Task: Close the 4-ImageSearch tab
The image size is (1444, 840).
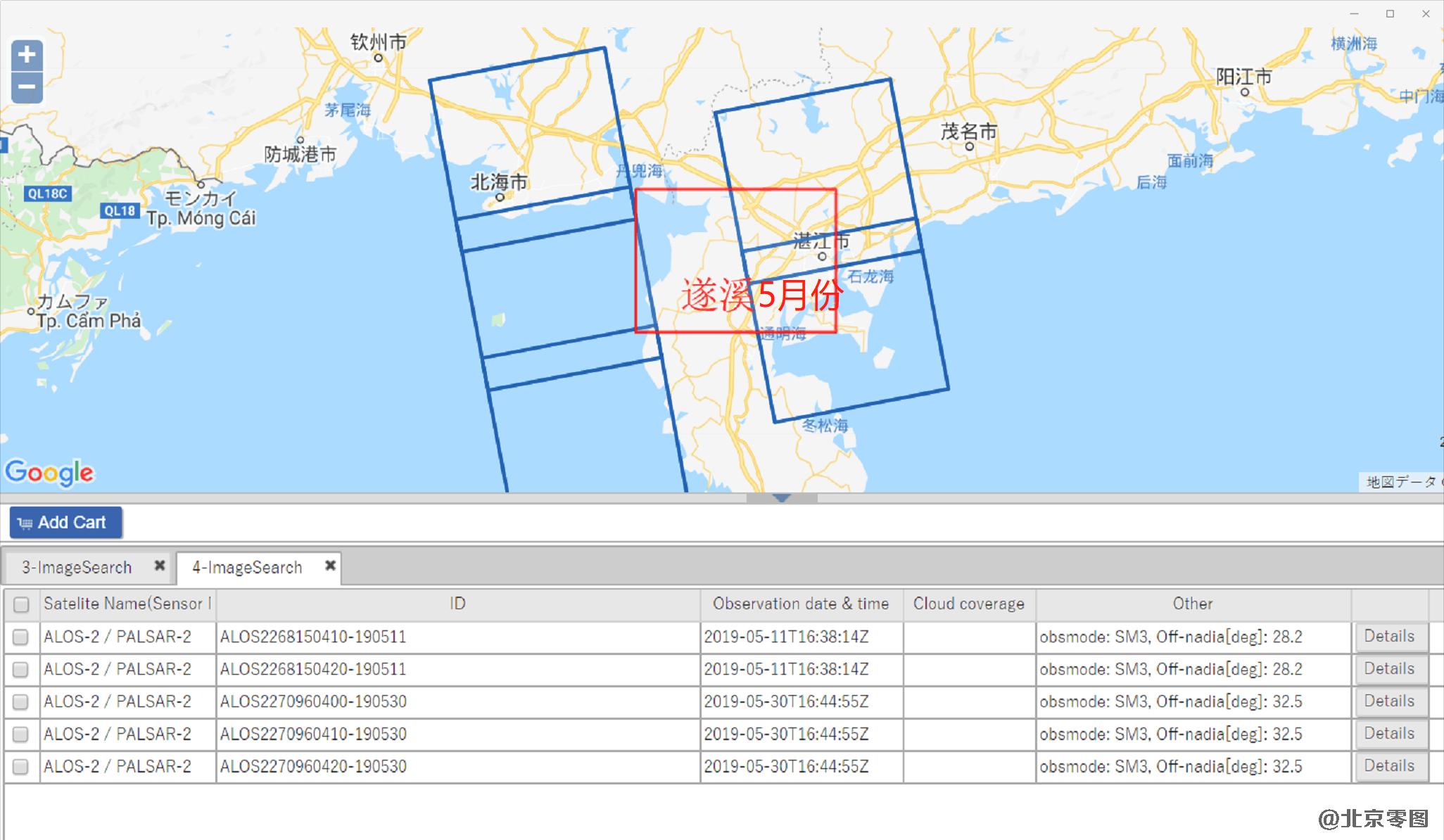Action: click(x=330, y=566)
